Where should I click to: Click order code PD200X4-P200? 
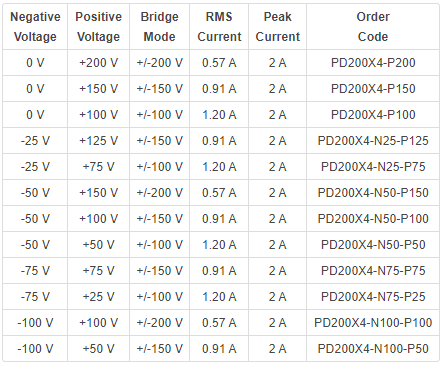tap(373, 63)
